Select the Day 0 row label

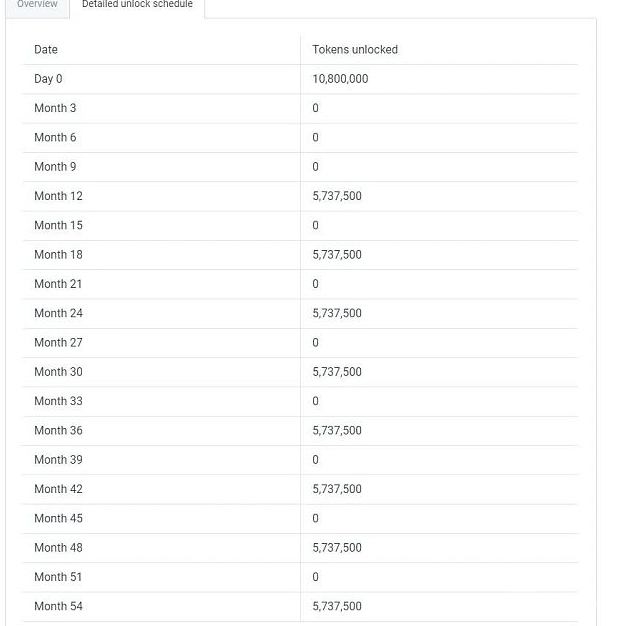tap(48, 79)
